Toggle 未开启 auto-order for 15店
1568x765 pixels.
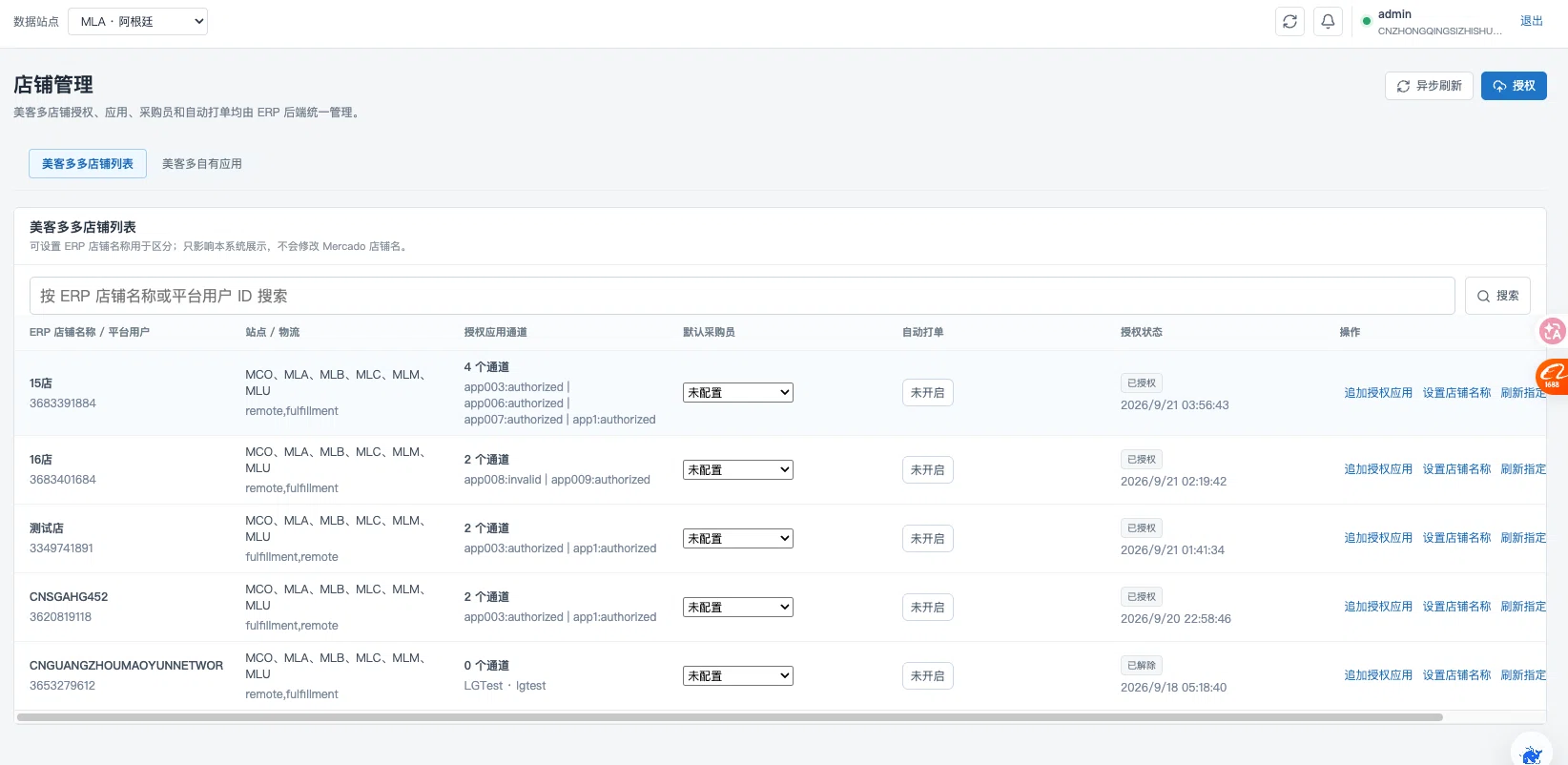point(927,393)
